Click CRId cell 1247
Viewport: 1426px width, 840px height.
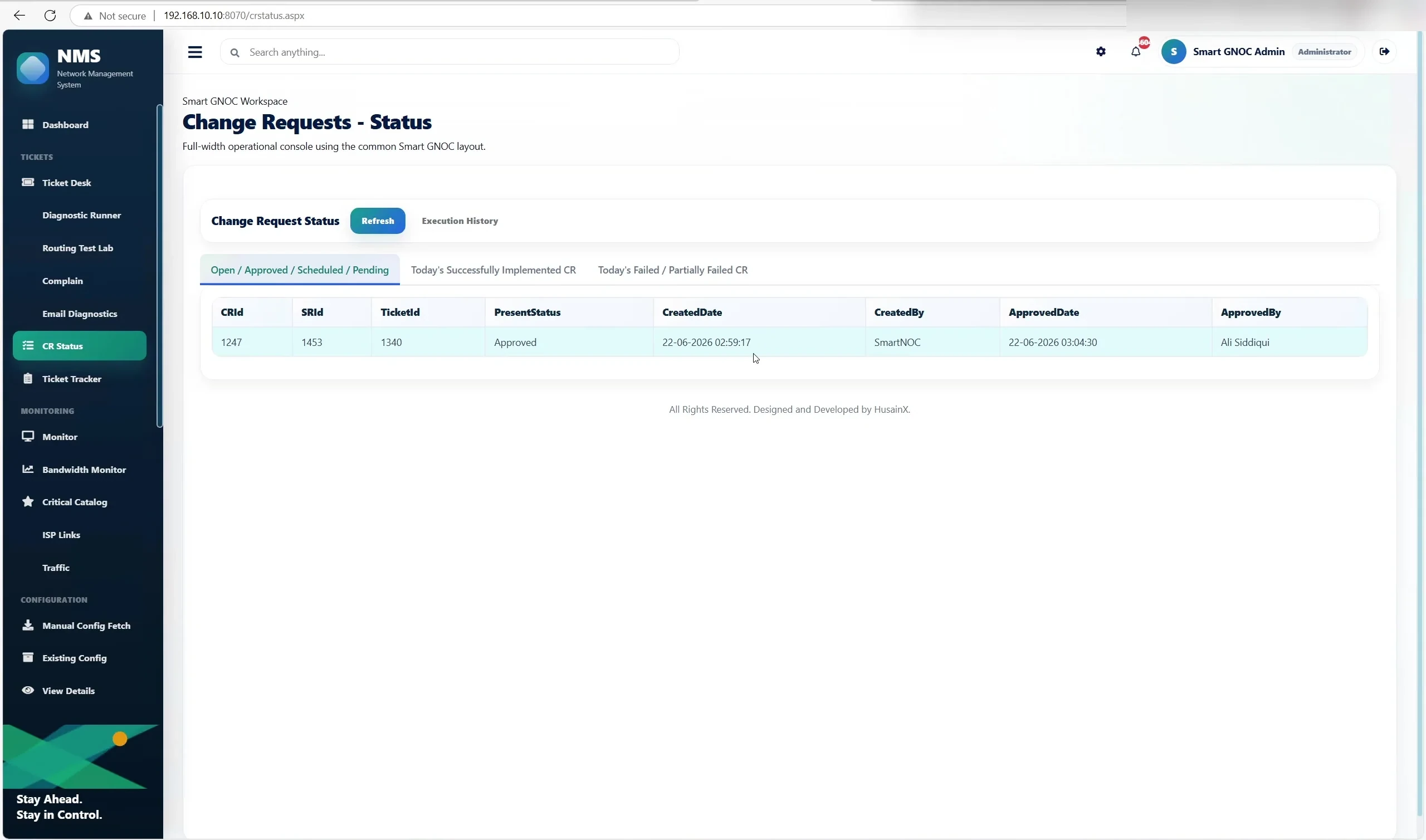pos(252,342)
